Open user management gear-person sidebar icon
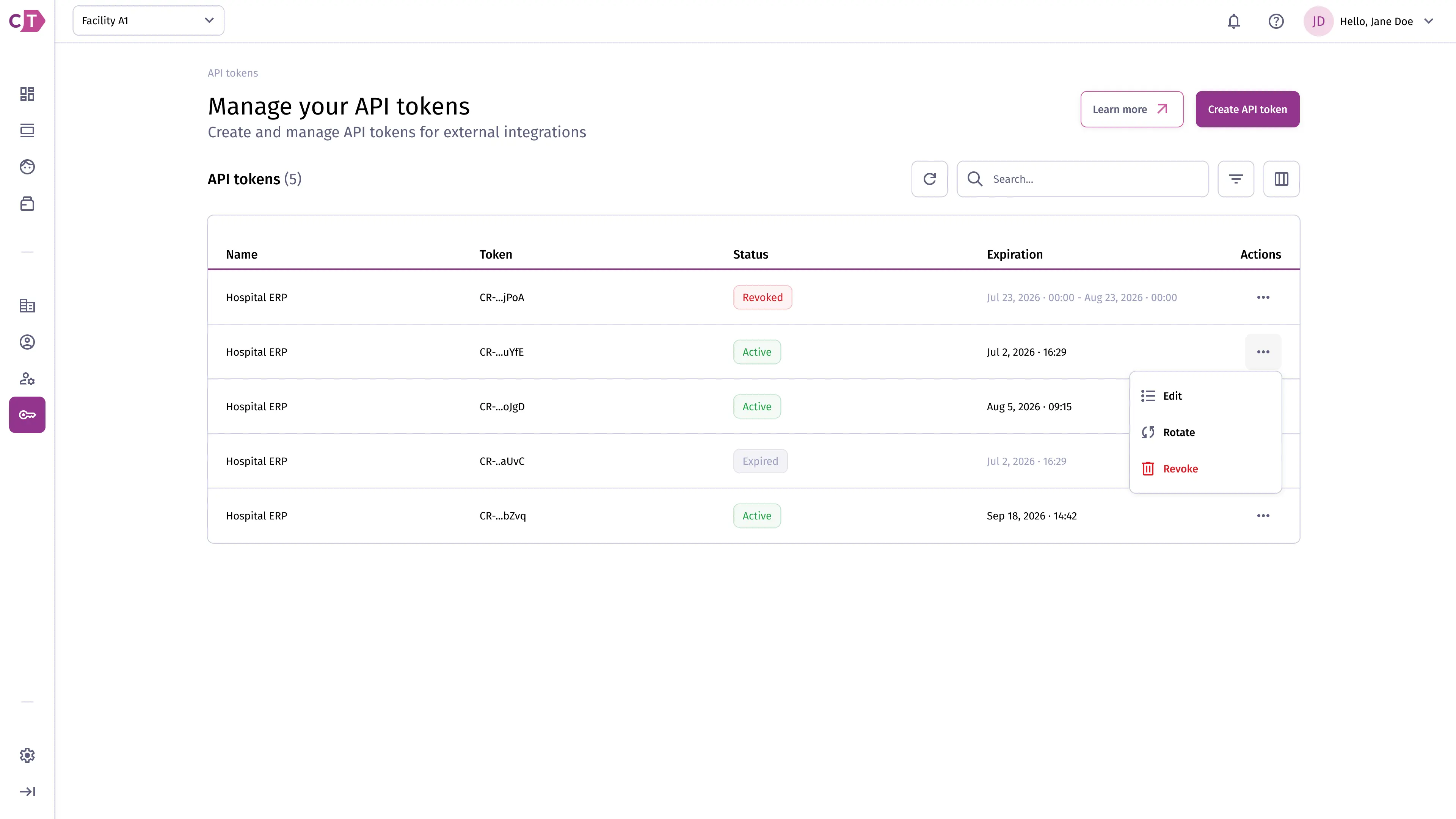 click(27, 379)
